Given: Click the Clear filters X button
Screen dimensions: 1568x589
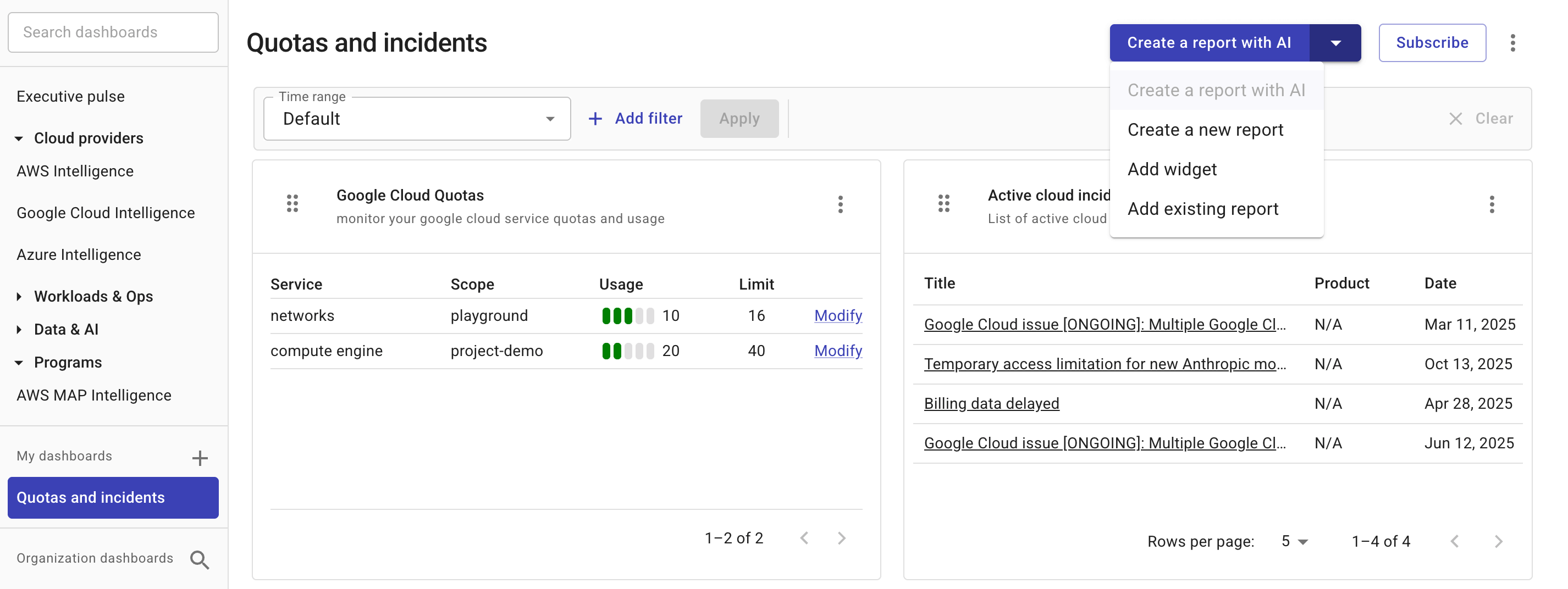Looking at the screenshot, I should click(1455, 119).
